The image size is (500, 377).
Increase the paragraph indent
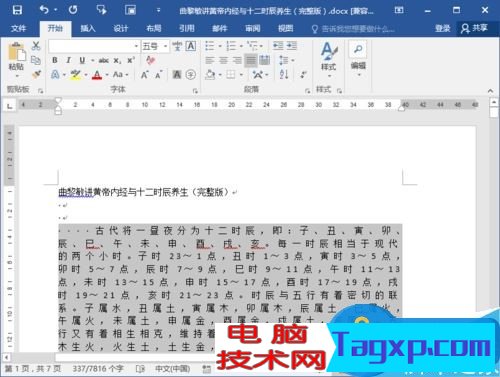292,46
